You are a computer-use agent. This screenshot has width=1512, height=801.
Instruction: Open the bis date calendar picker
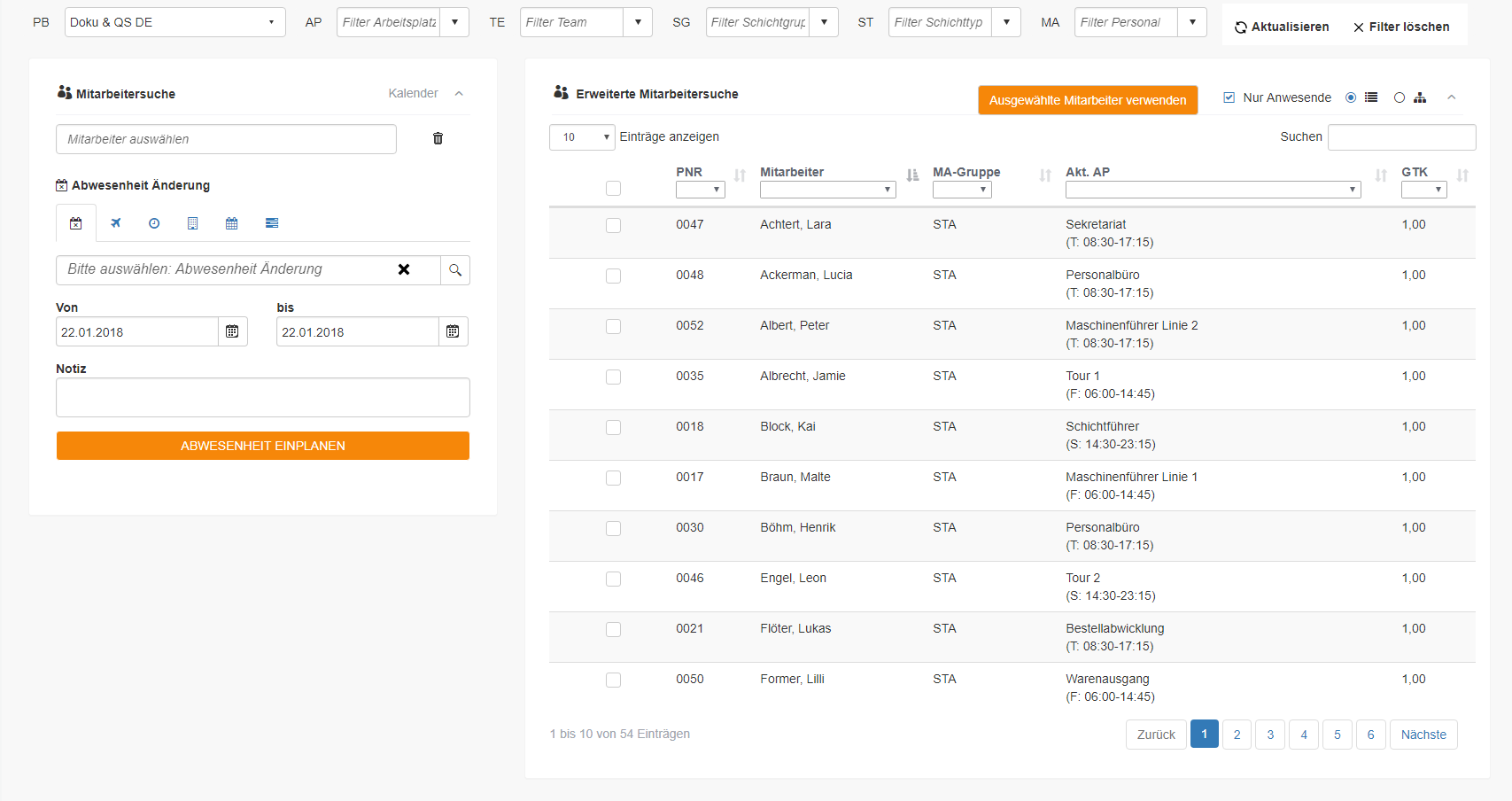coord(453,331)
